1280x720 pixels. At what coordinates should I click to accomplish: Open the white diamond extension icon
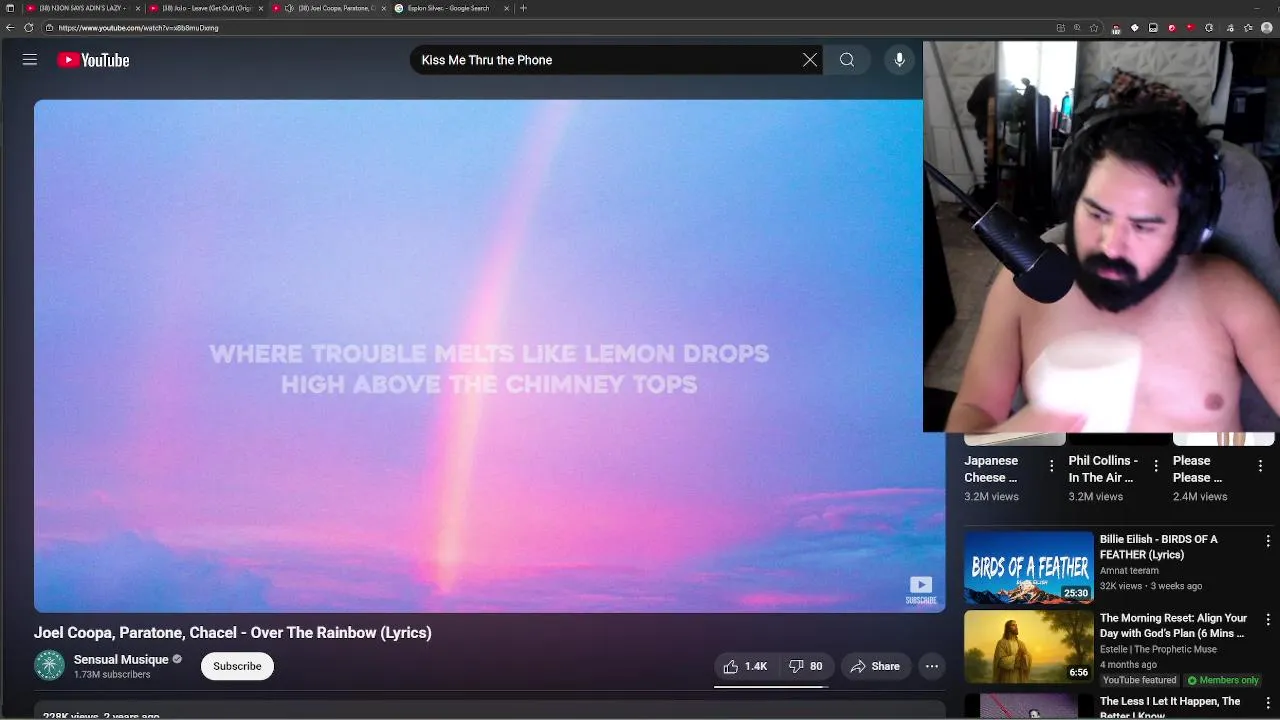[x=1135, y=28]
